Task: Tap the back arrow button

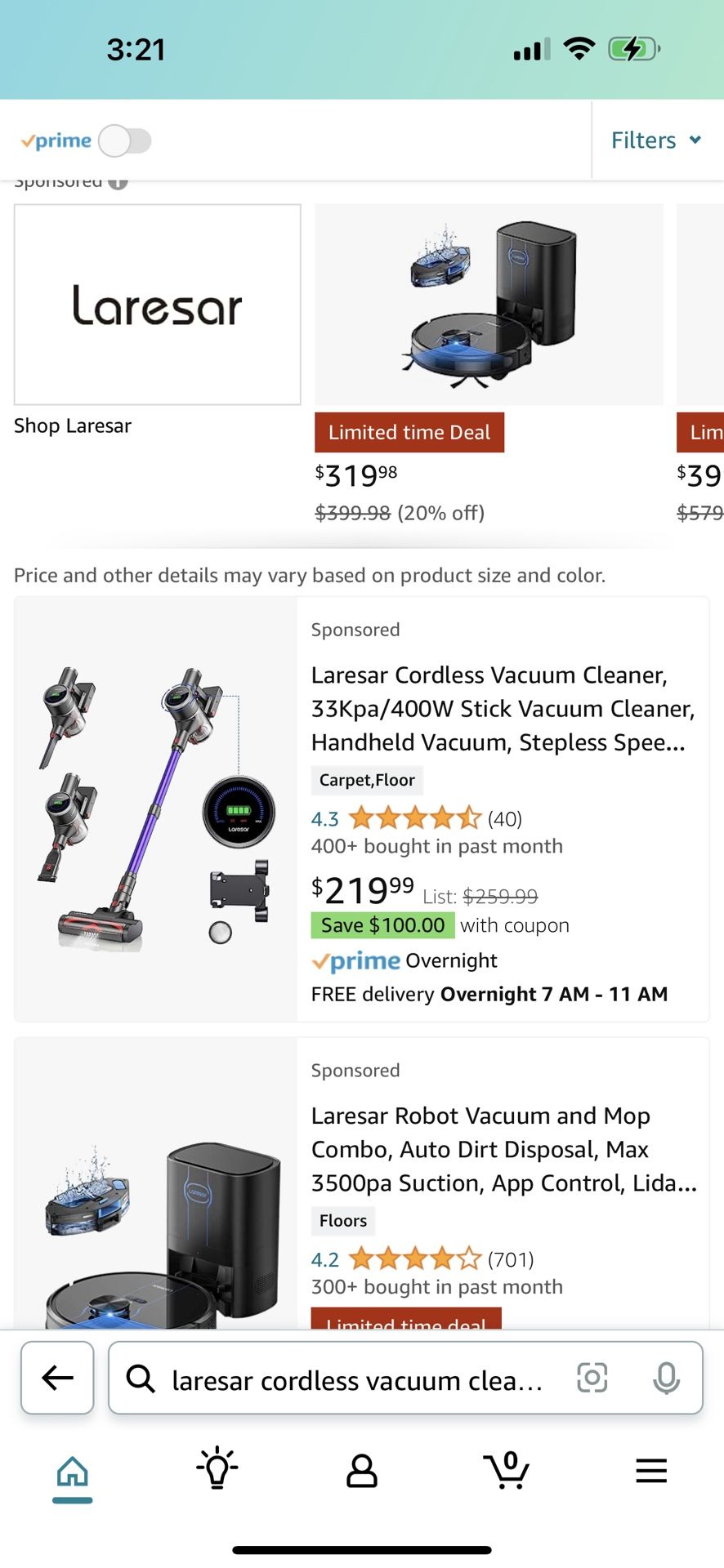Action: tap(57, 1378)
